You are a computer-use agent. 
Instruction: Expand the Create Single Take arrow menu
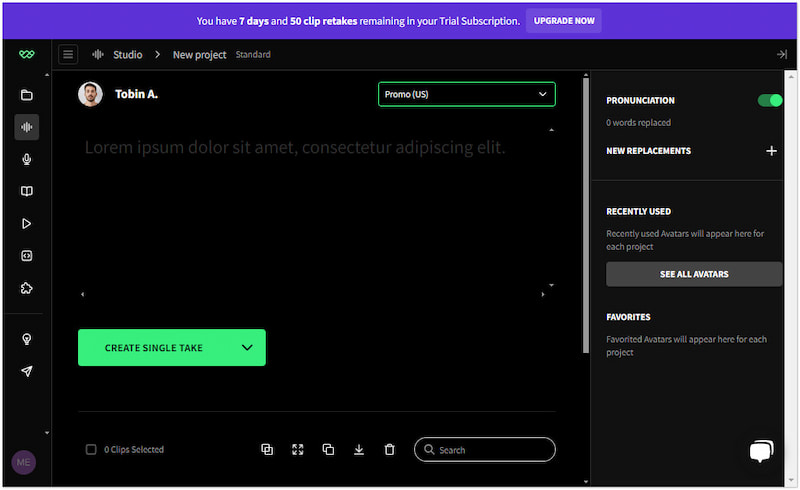point(247,348)
